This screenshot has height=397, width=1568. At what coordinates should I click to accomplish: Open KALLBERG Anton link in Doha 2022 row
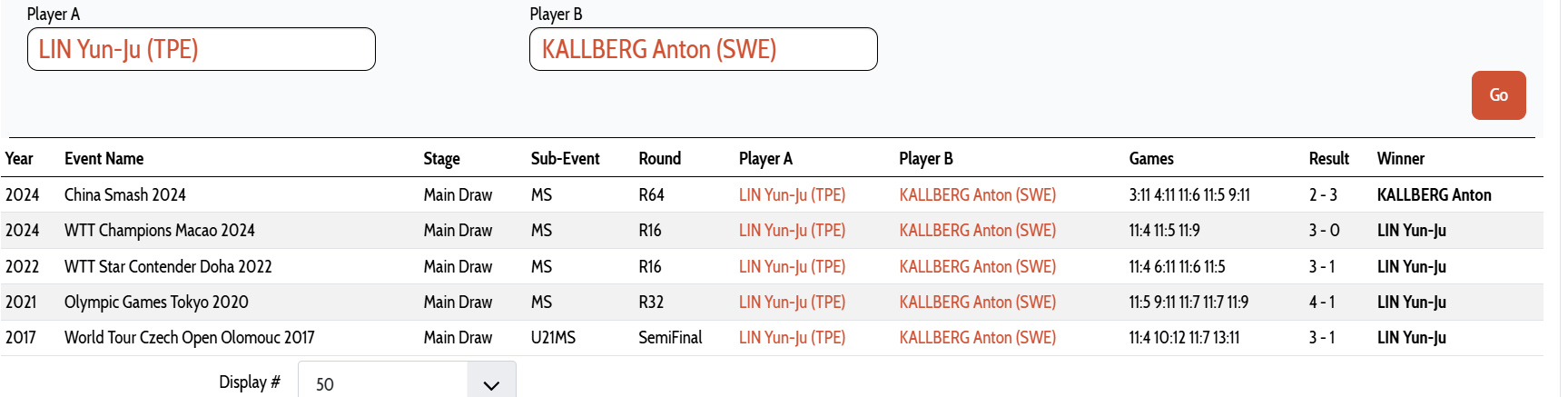(x=977, y=267)
